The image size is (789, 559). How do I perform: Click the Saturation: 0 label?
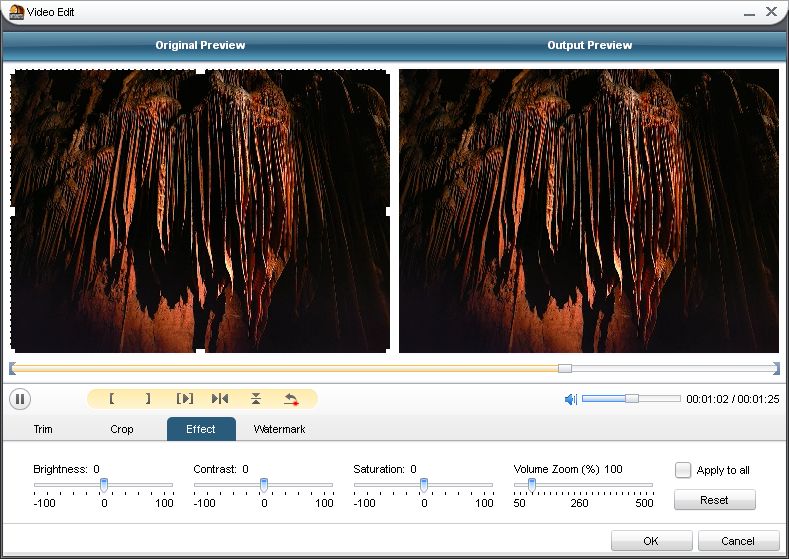(385, 469)
